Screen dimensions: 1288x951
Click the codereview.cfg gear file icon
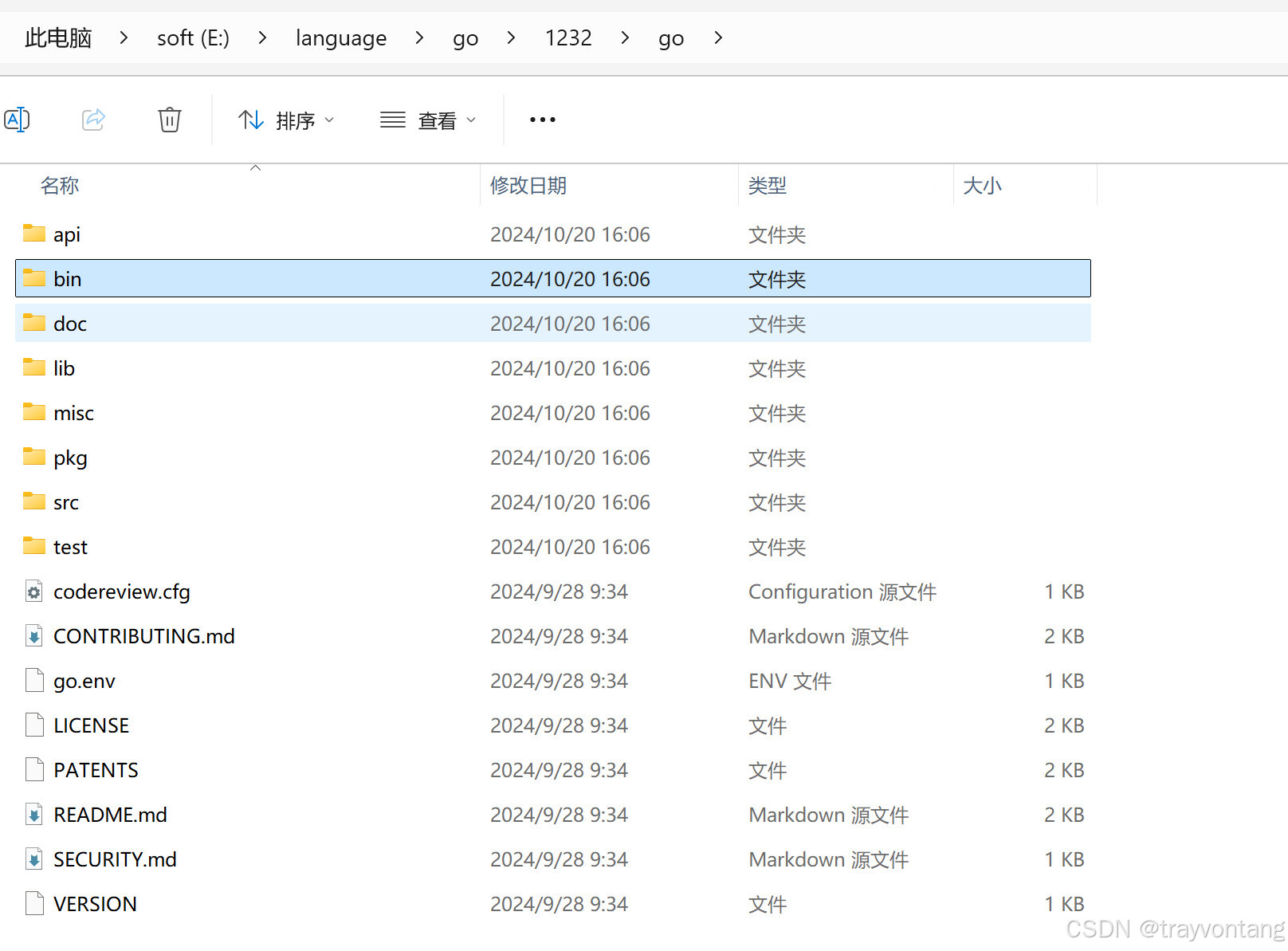click(34, 591)
